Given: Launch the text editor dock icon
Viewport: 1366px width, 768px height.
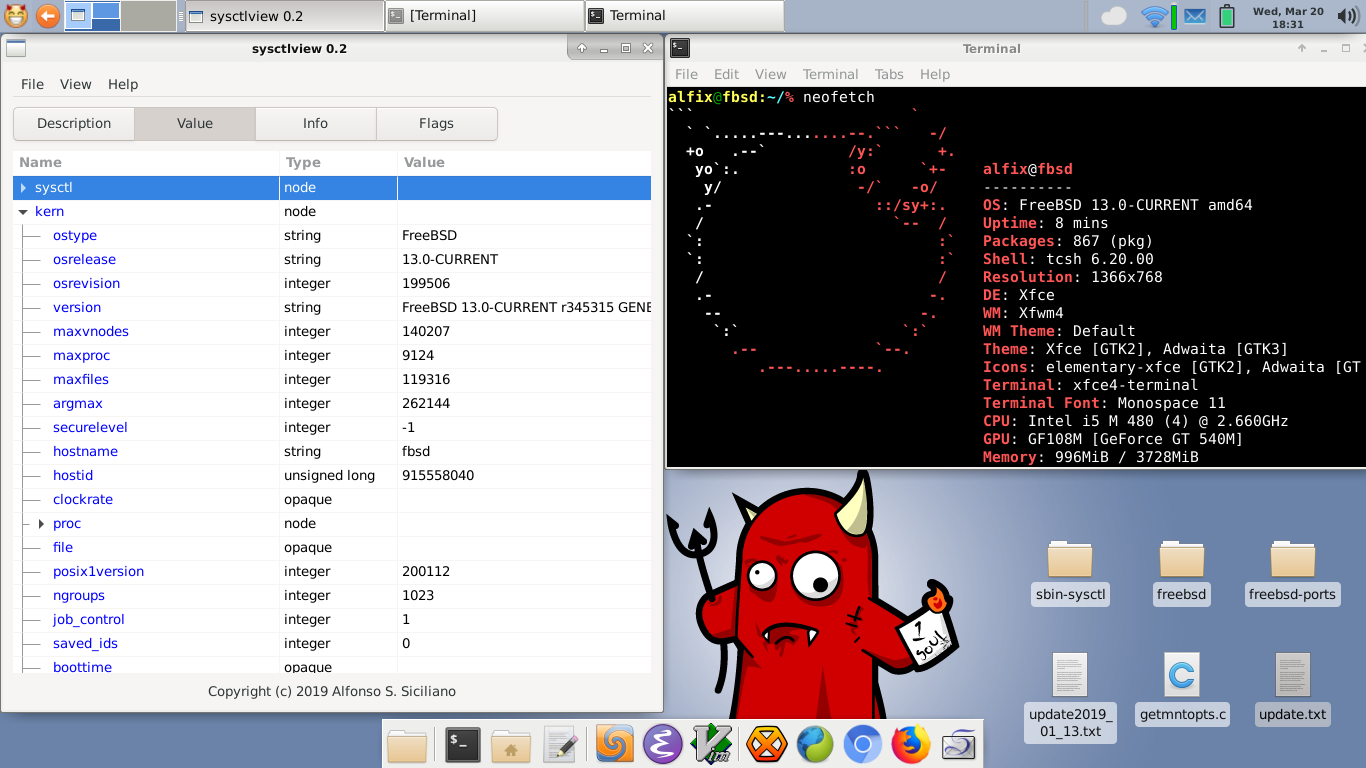Looking at the screenshot, I should [x=560, y=745].
